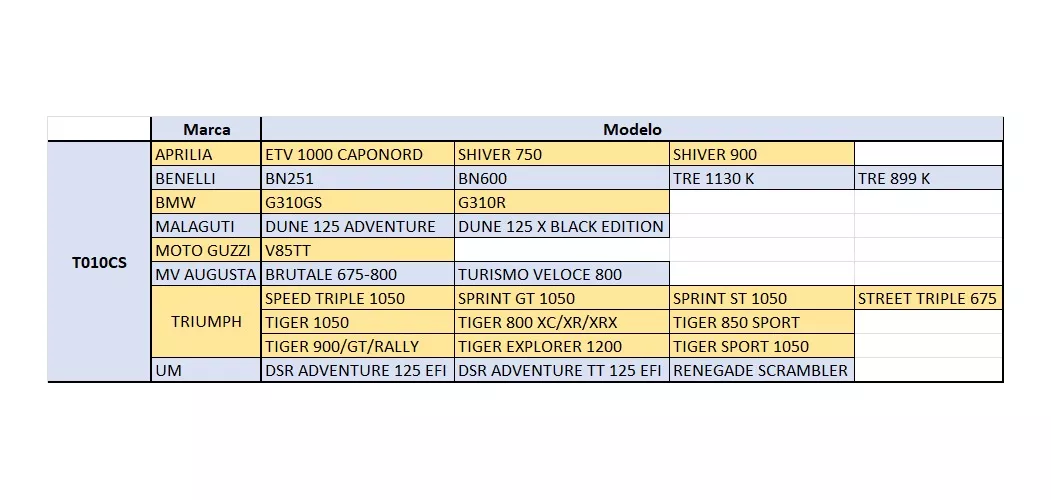Image resolution: width=1051 pixels, height=500 pixels.
Task: Select the BENELLI brand cell
Action: 206,178
